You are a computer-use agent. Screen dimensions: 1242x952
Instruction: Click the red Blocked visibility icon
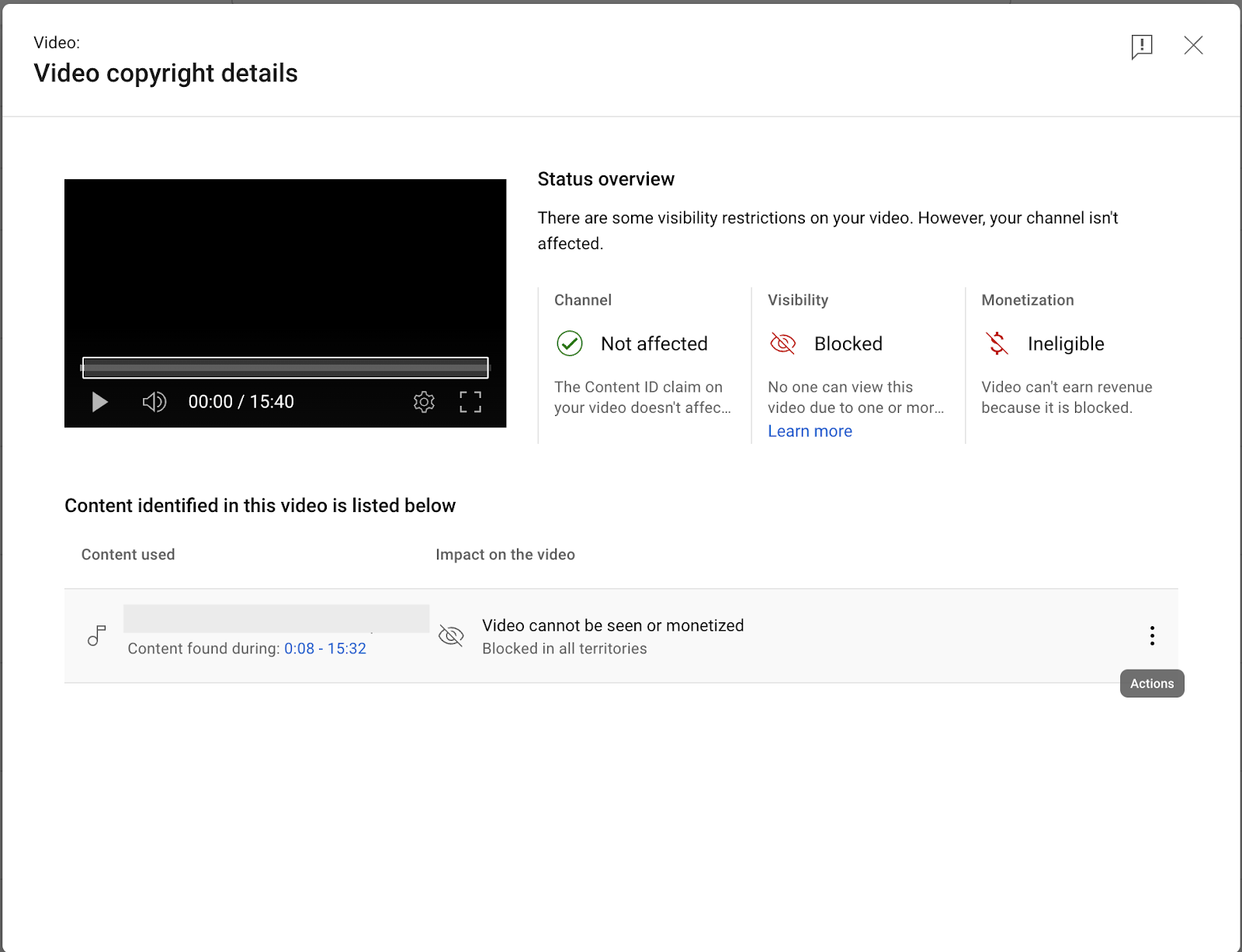(x=782, y=344)
